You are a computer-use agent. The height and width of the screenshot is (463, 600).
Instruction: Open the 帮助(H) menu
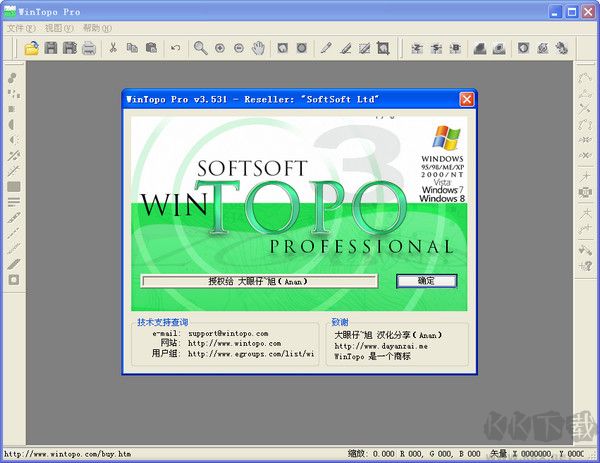[x=97, y=28]
